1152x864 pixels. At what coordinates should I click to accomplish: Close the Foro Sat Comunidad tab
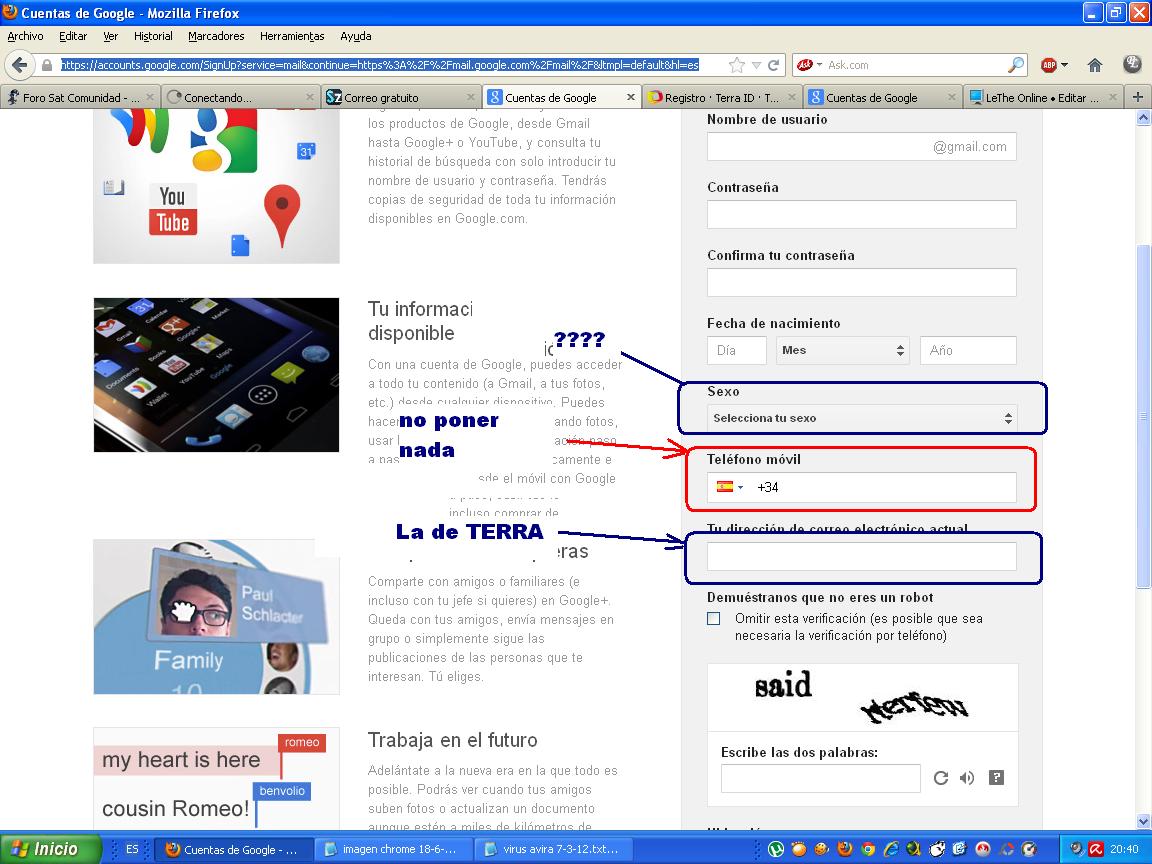pos(150,97)
